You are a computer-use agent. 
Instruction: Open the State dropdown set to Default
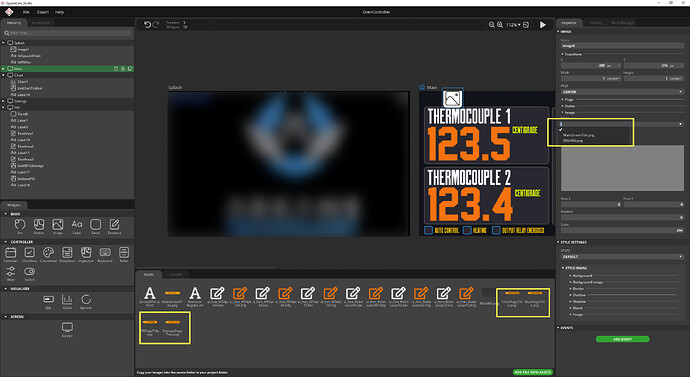point(622,256)
